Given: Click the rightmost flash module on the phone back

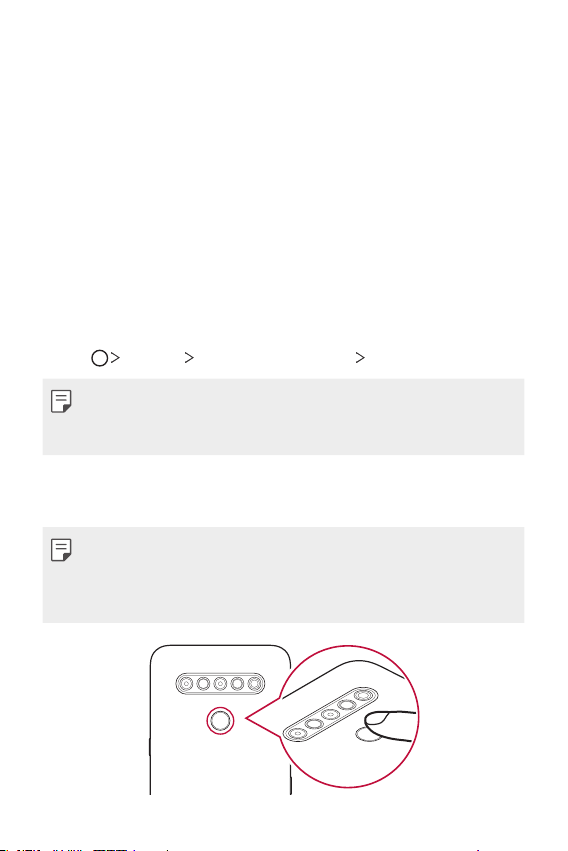Looking at the screenshot, I should 254,684.
